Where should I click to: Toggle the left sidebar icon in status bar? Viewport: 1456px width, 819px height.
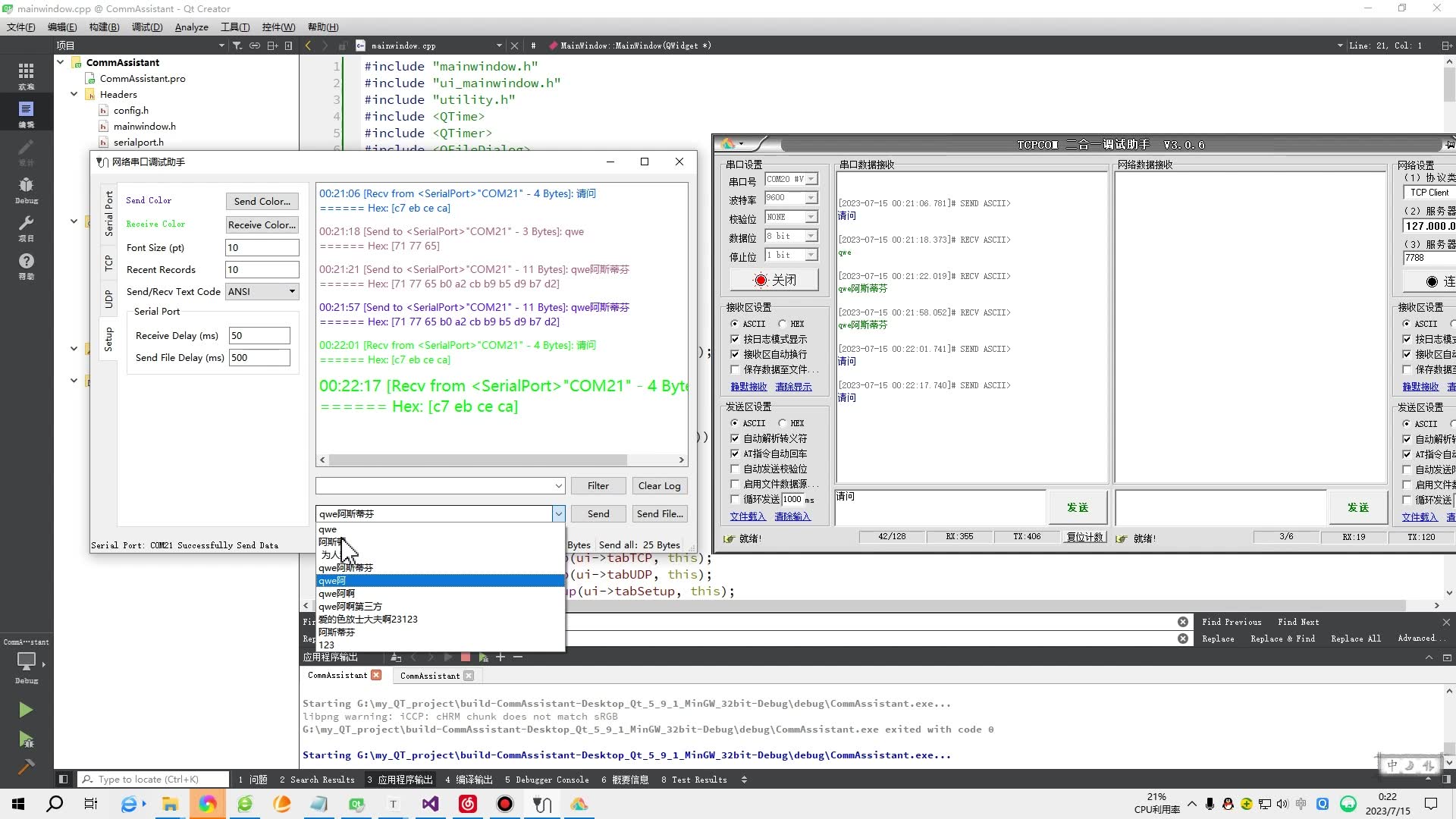click(64, 779)
